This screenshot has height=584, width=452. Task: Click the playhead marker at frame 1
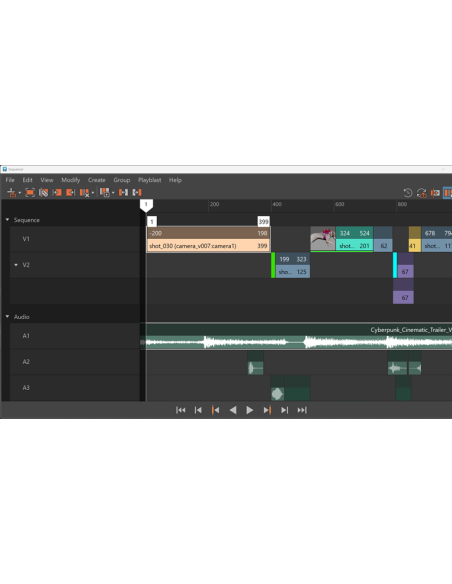click(x=146, y=205)
